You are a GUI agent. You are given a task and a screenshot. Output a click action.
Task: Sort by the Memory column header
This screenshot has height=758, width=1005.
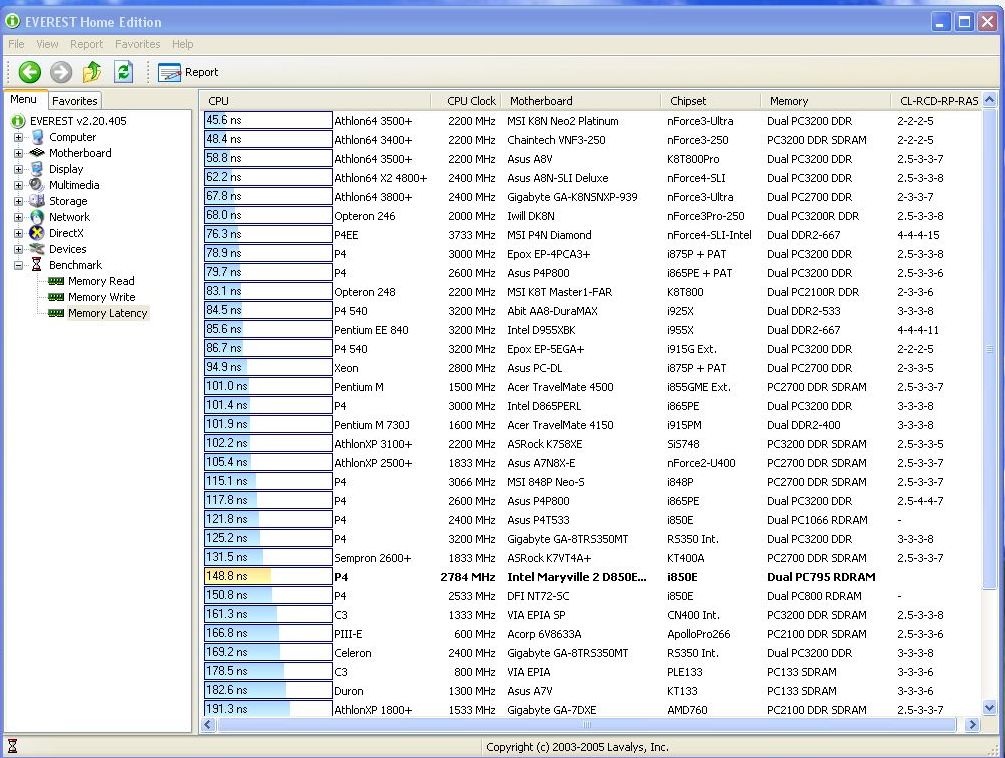click(826, 101)
